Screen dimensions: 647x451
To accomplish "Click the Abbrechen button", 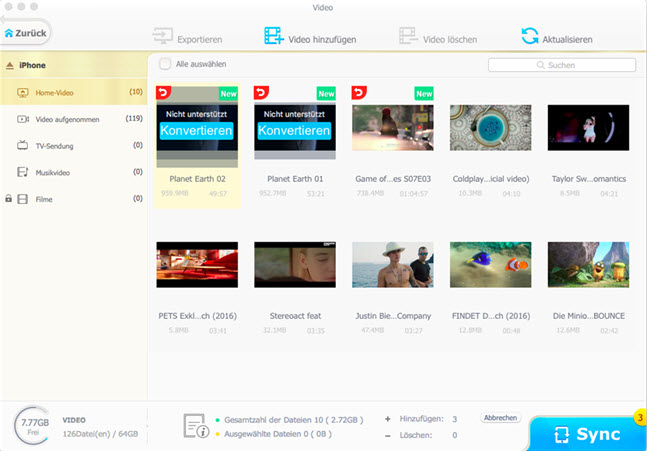I will point(500,417).
